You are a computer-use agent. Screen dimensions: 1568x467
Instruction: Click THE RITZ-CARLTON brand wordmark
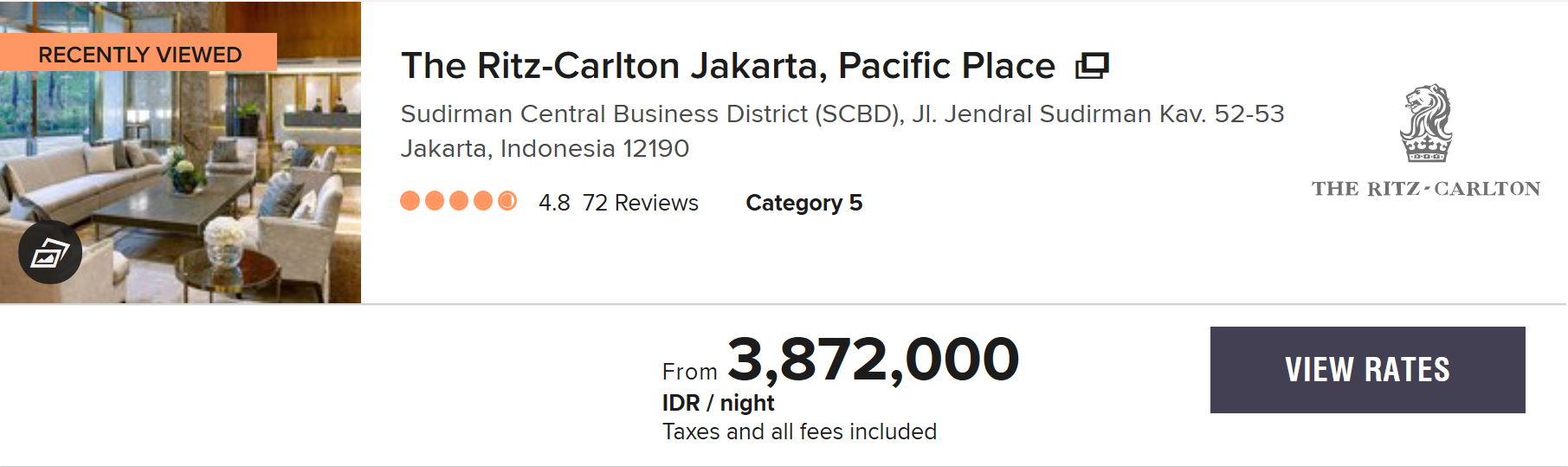[1426, 189]
